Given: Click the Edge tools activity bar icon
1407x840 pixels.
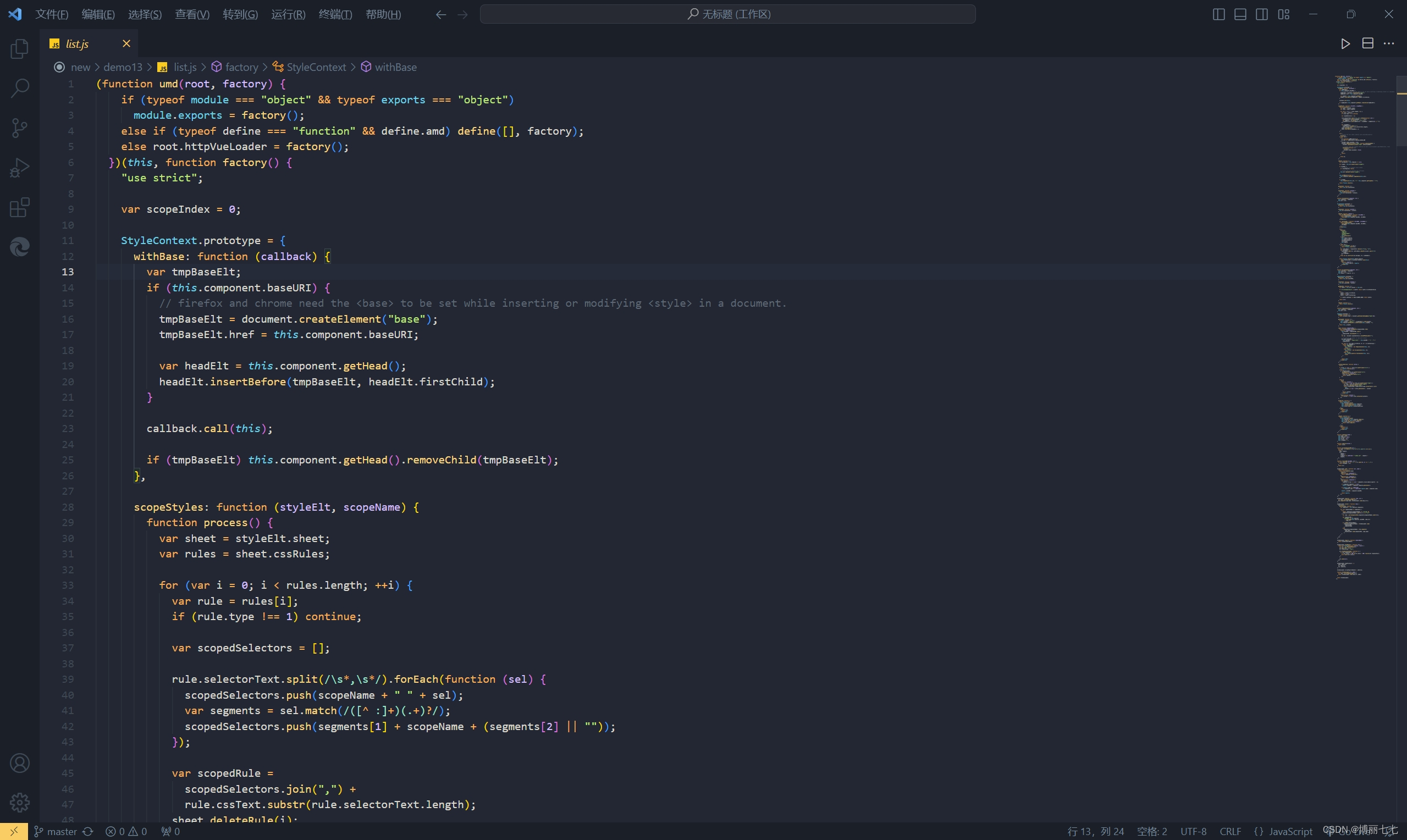Looking at the screenshot, I should point(20,247).
